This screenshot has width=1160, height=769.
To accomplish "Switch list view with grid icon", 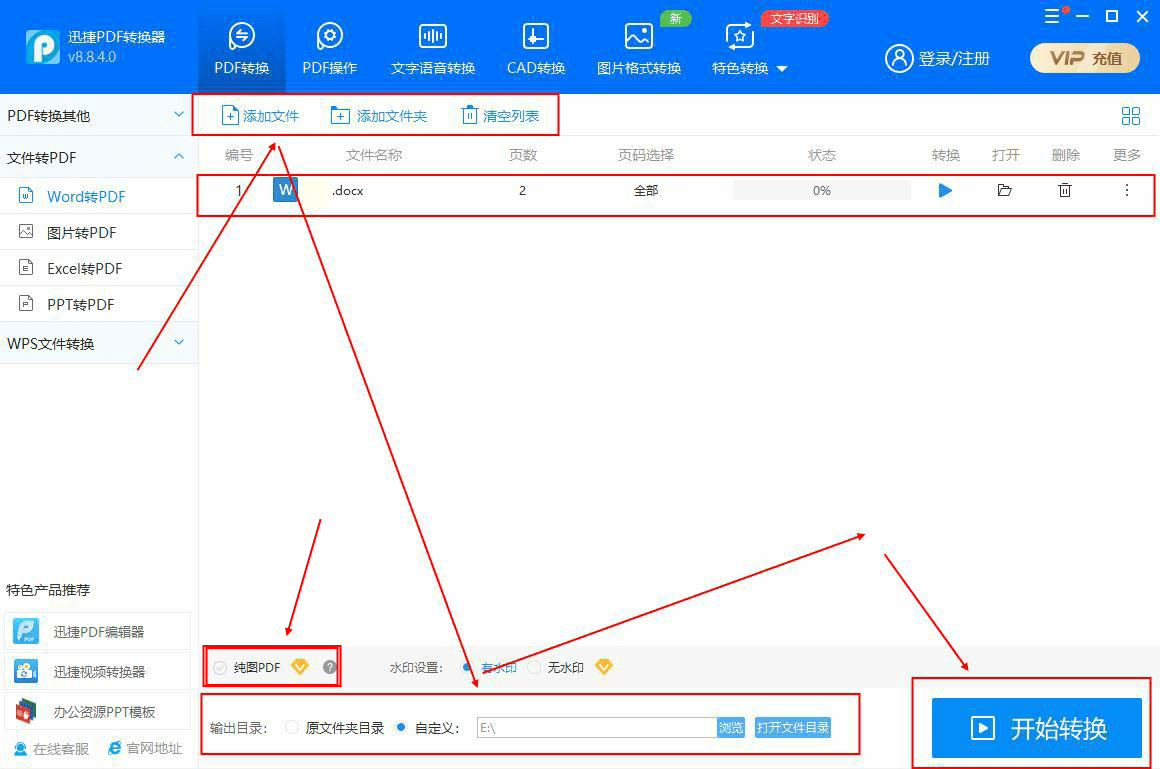I will click(x=1130, y=115).
